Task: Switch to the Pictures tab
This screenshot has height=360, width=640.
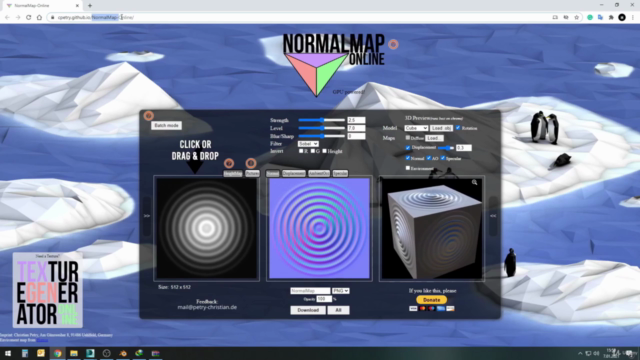Action: point(252,173)
